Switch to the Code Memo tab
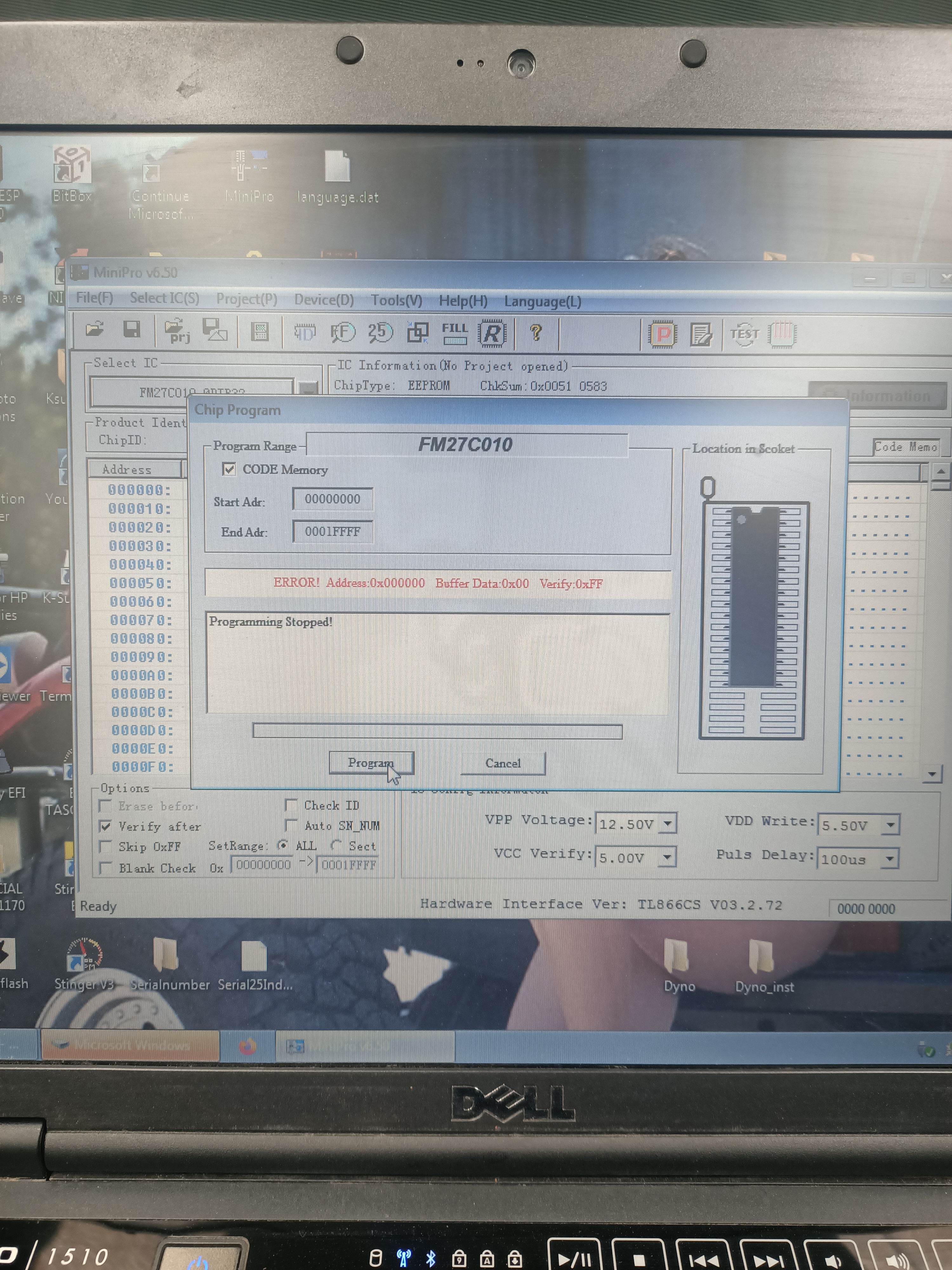This screenshot has height=1270, width=952. tap(906, 447)
